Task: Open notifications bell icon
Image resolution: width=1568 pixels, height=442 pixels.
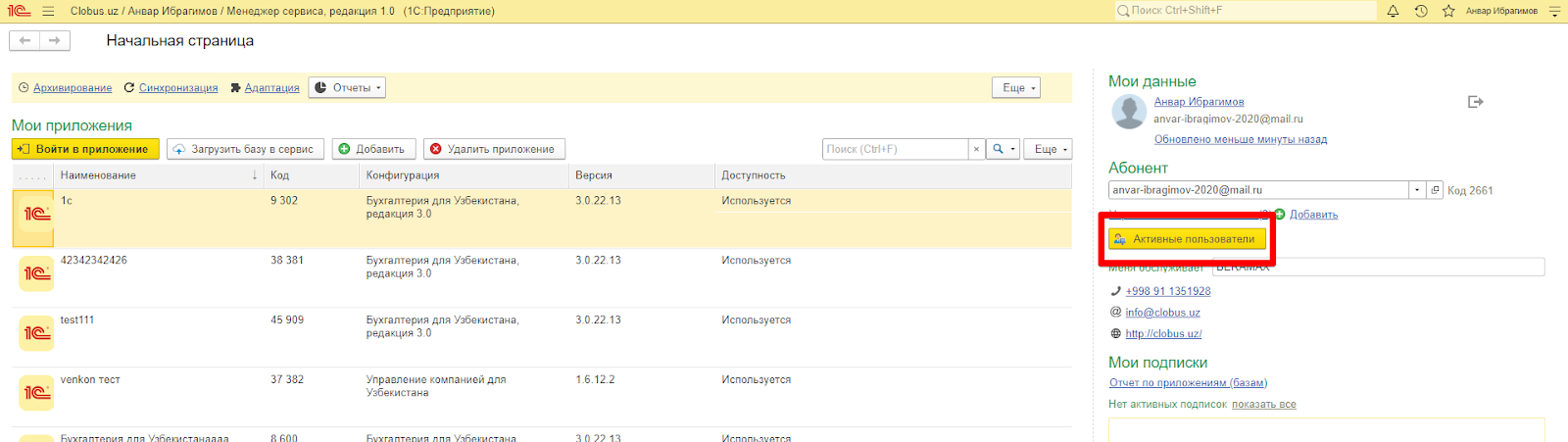Action: point(1393,12)
